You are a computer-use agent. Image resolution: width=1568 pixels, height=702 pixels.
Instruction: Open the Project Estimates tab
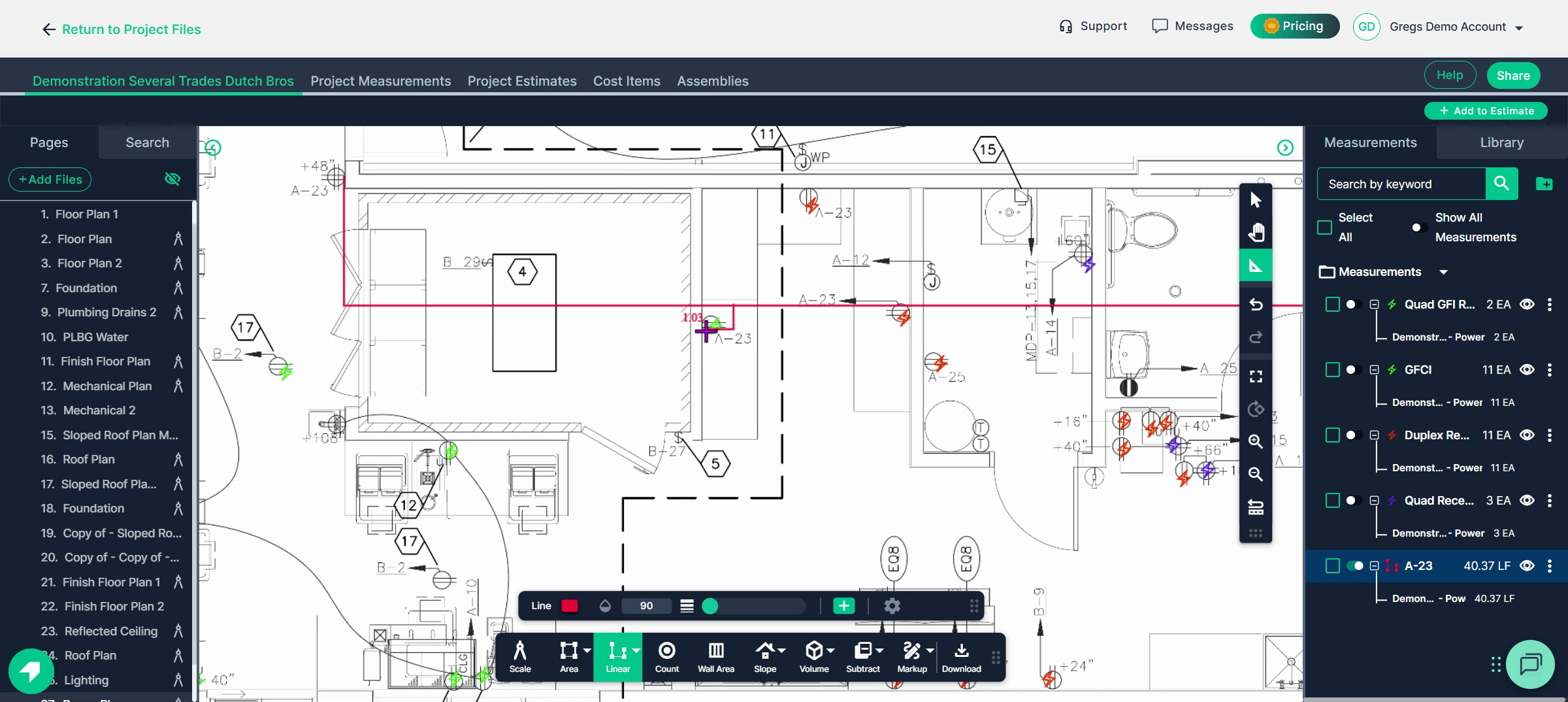[x=521, y=81]
